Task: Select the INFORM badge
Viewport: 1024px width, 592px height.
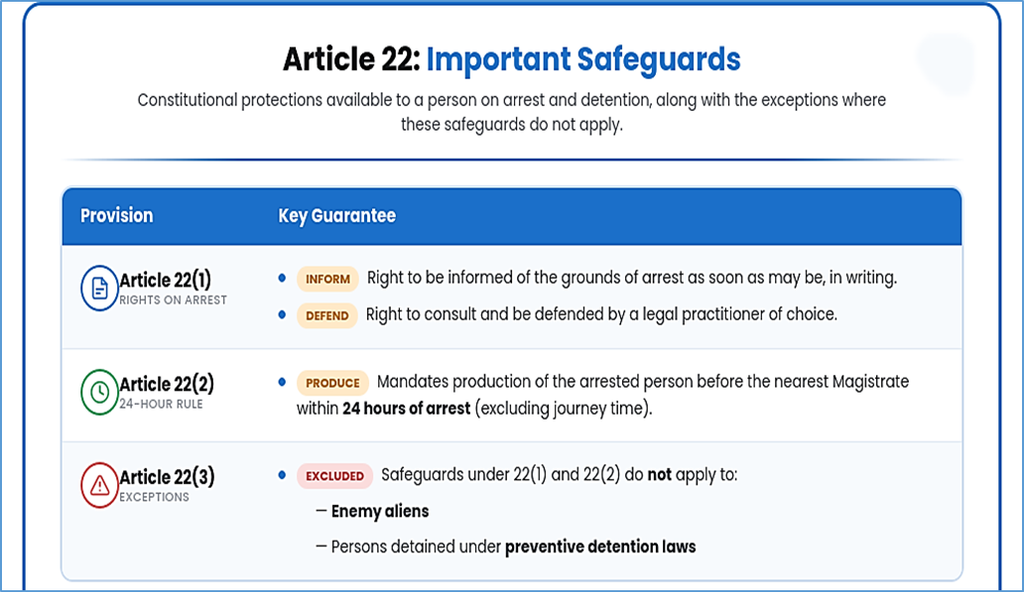Action: [x=327, y=279]
